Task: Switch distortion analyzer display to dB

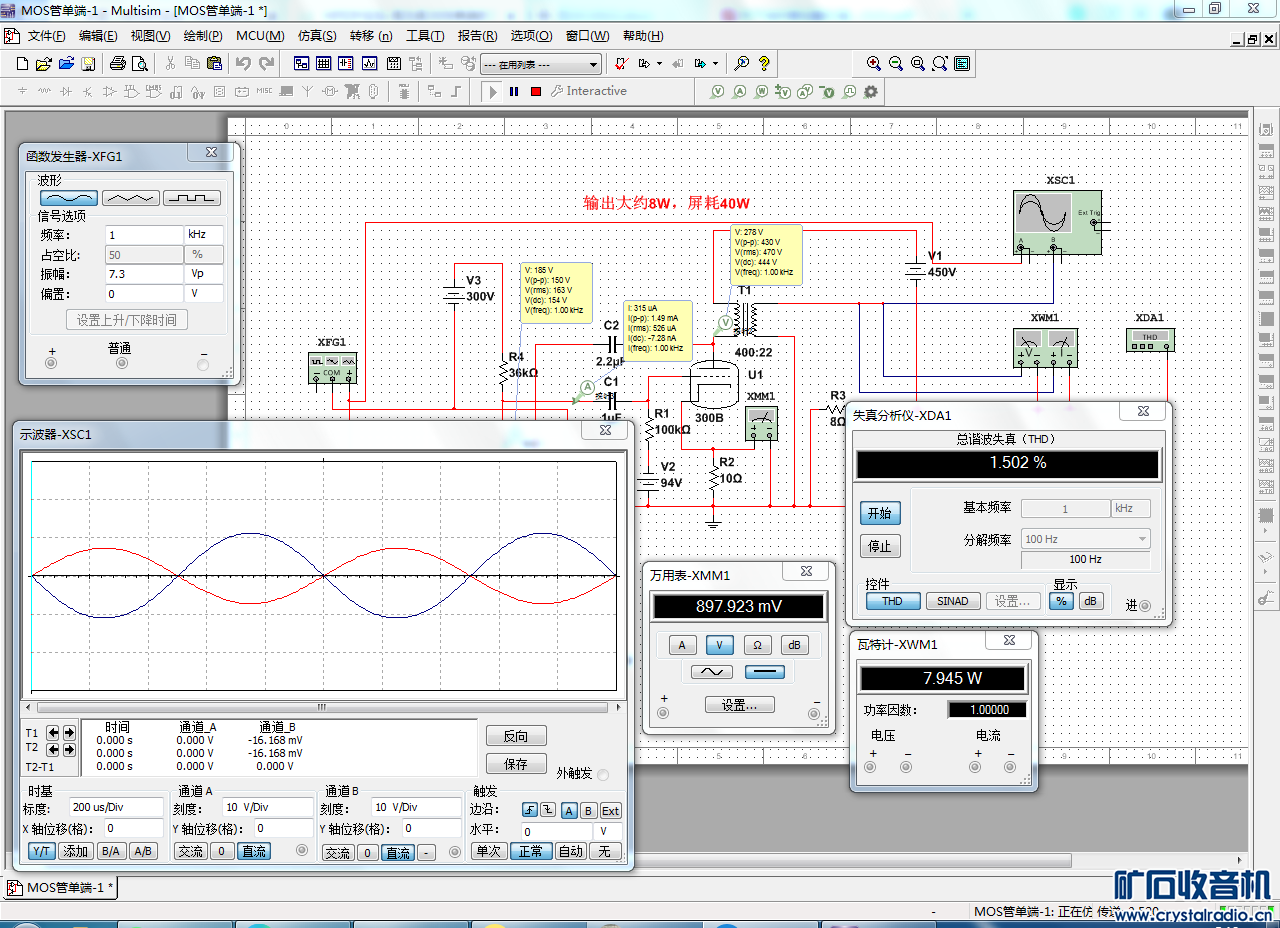Action: pyautogui.click(x=1091, y=601)
